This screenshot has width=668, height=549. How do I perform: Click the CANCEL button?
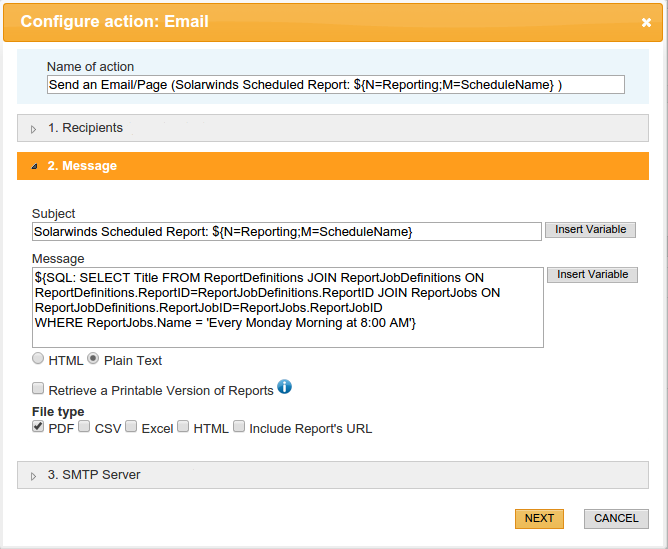[616, 519]
